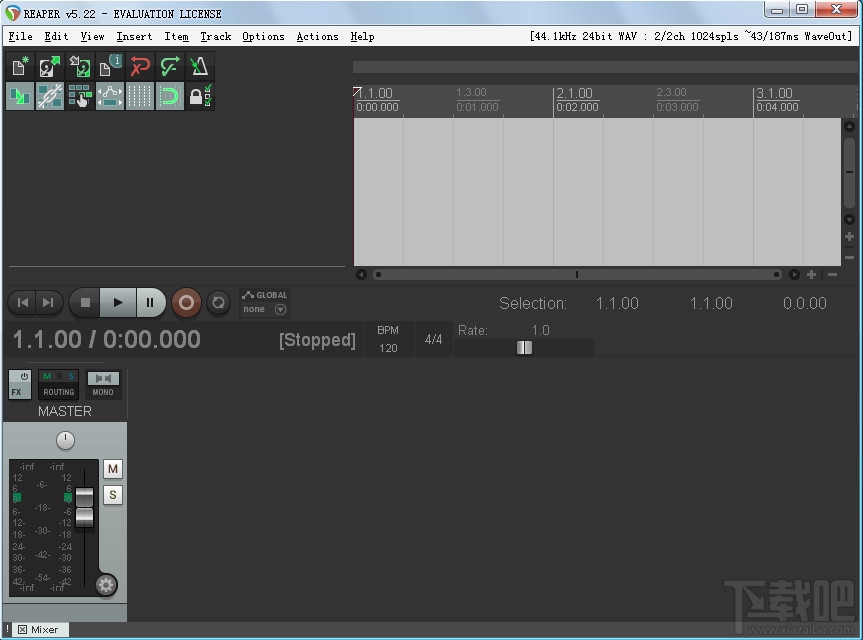Click the big time display 1.1.00 / 0:00.000
This screenshot has width=863, height=640.
(107, 339)
